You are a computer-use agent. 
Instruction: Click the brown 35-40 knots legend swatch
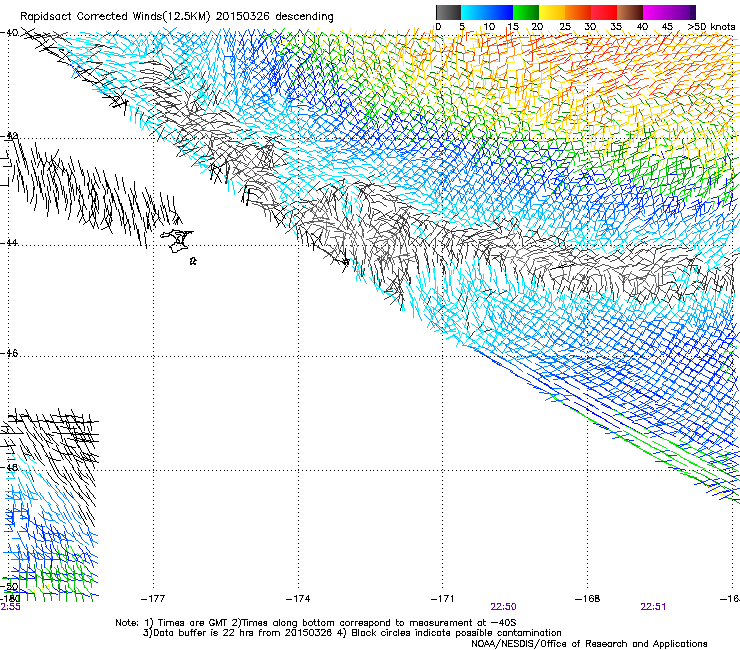point(630,12)
